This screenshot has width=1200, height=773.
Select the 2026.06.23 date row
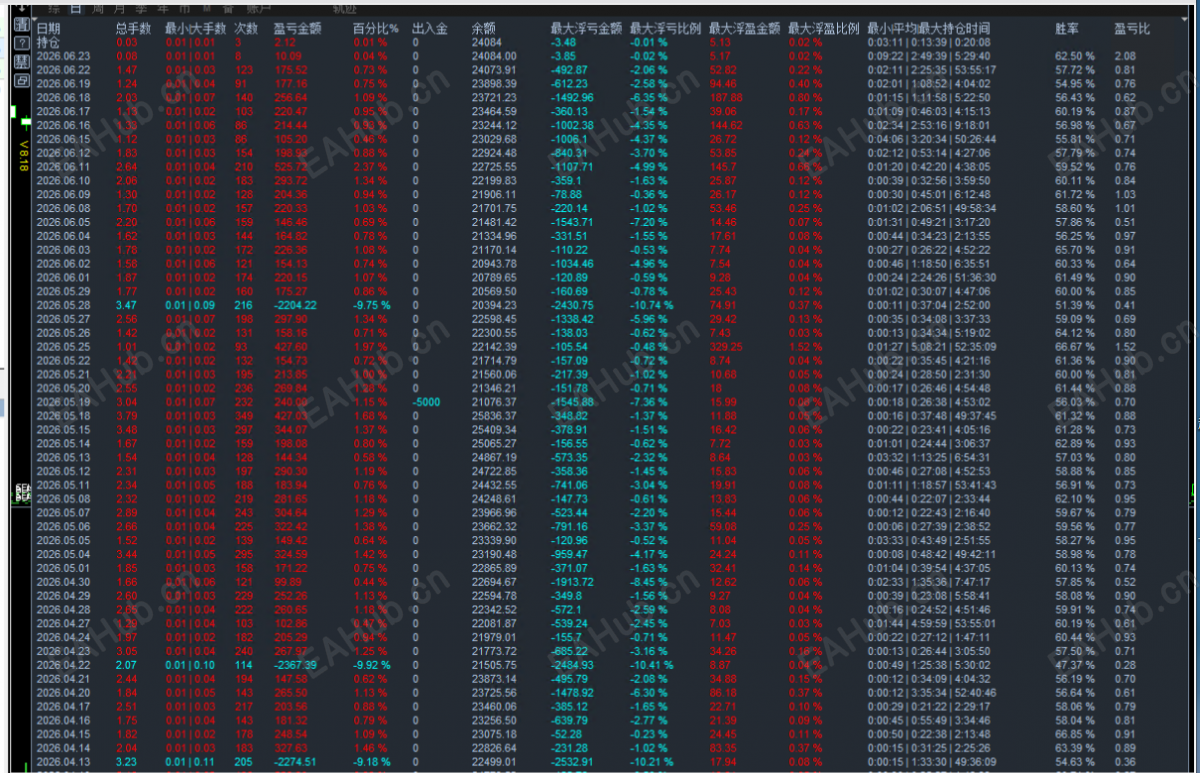point(62,56)
